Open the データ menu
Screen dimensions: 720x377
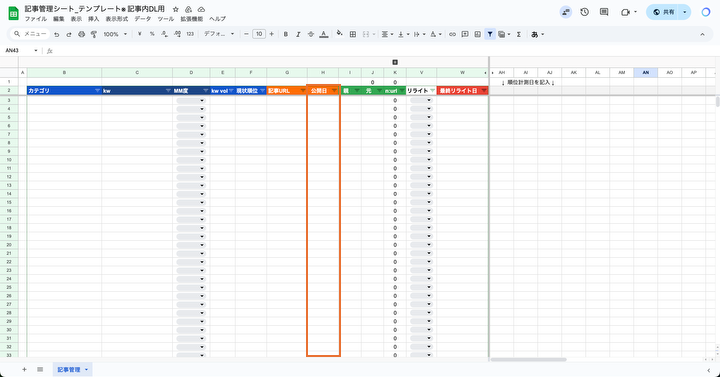pyautogui.click(x=143, y=19)
